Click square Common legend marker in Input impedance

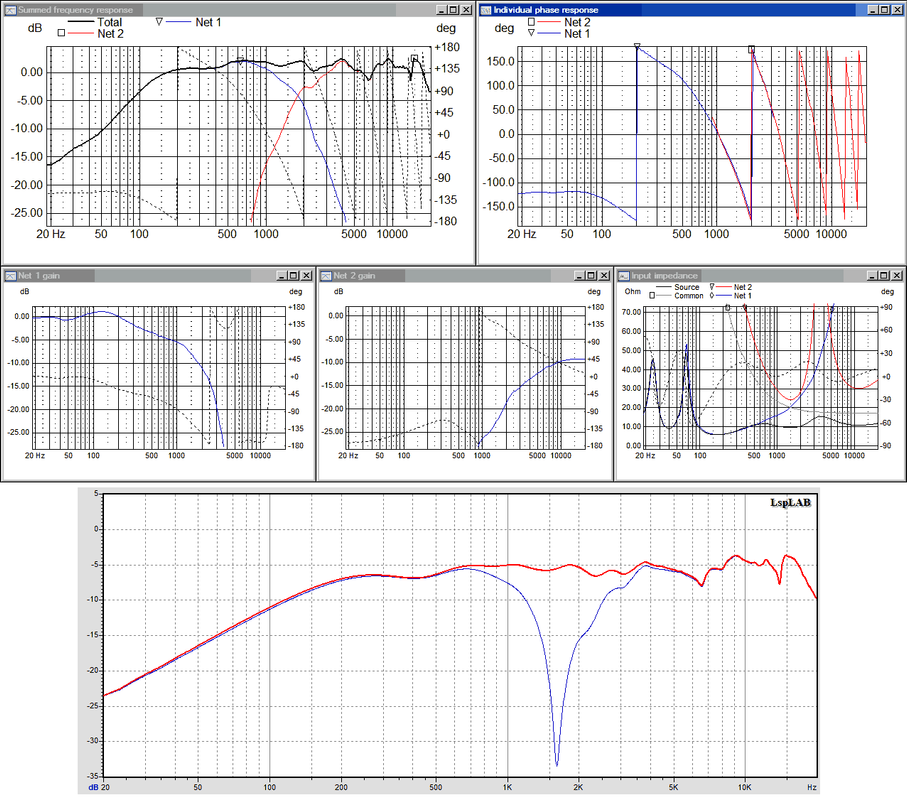(652, 295)
